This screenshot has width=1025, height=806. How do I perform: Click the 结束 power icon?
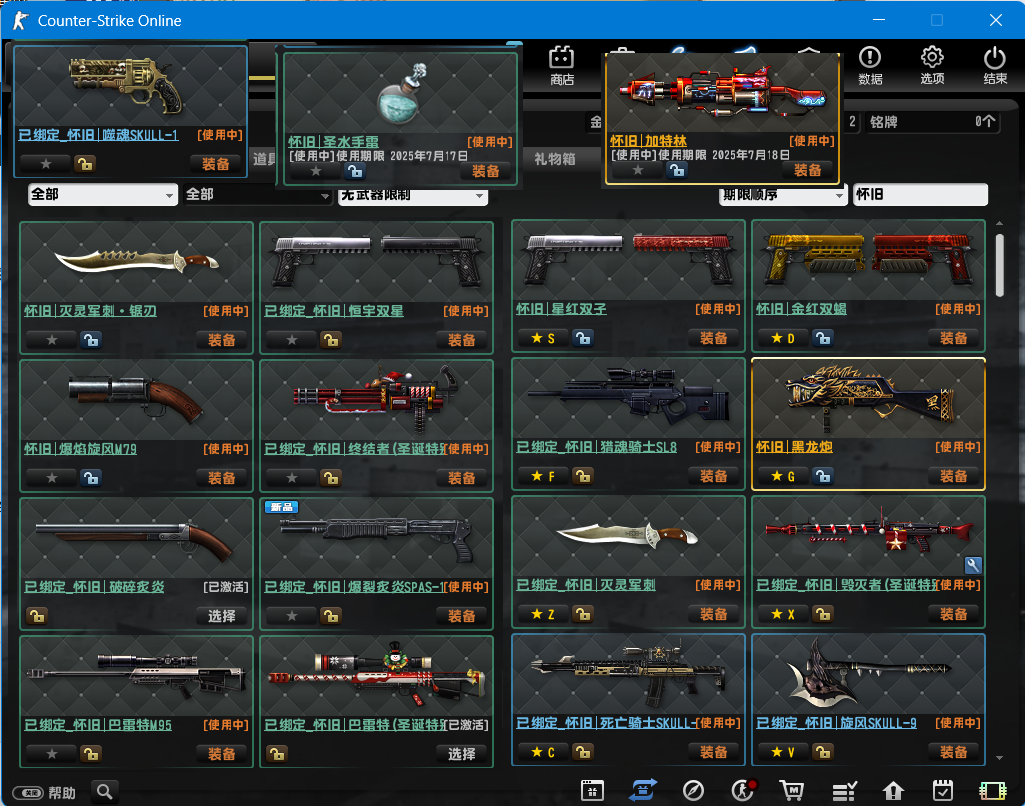995,65
